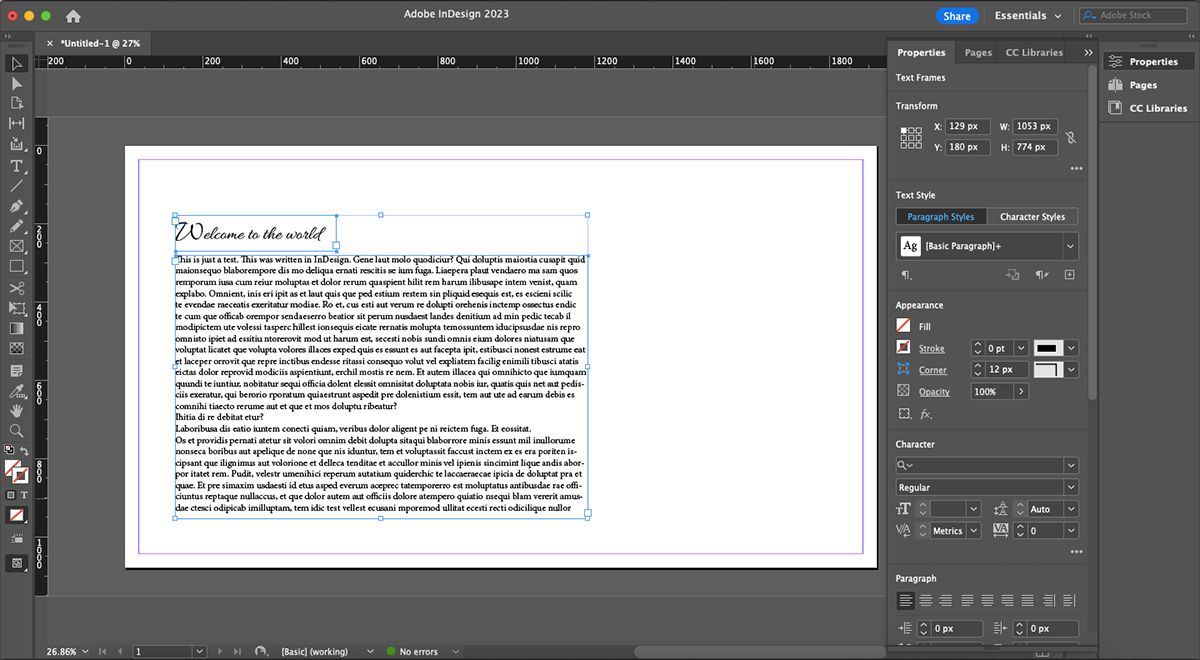Select the Eyedropper tool
The width and height of the screenshot is (1200, 660).
click(x=17, y=390)
